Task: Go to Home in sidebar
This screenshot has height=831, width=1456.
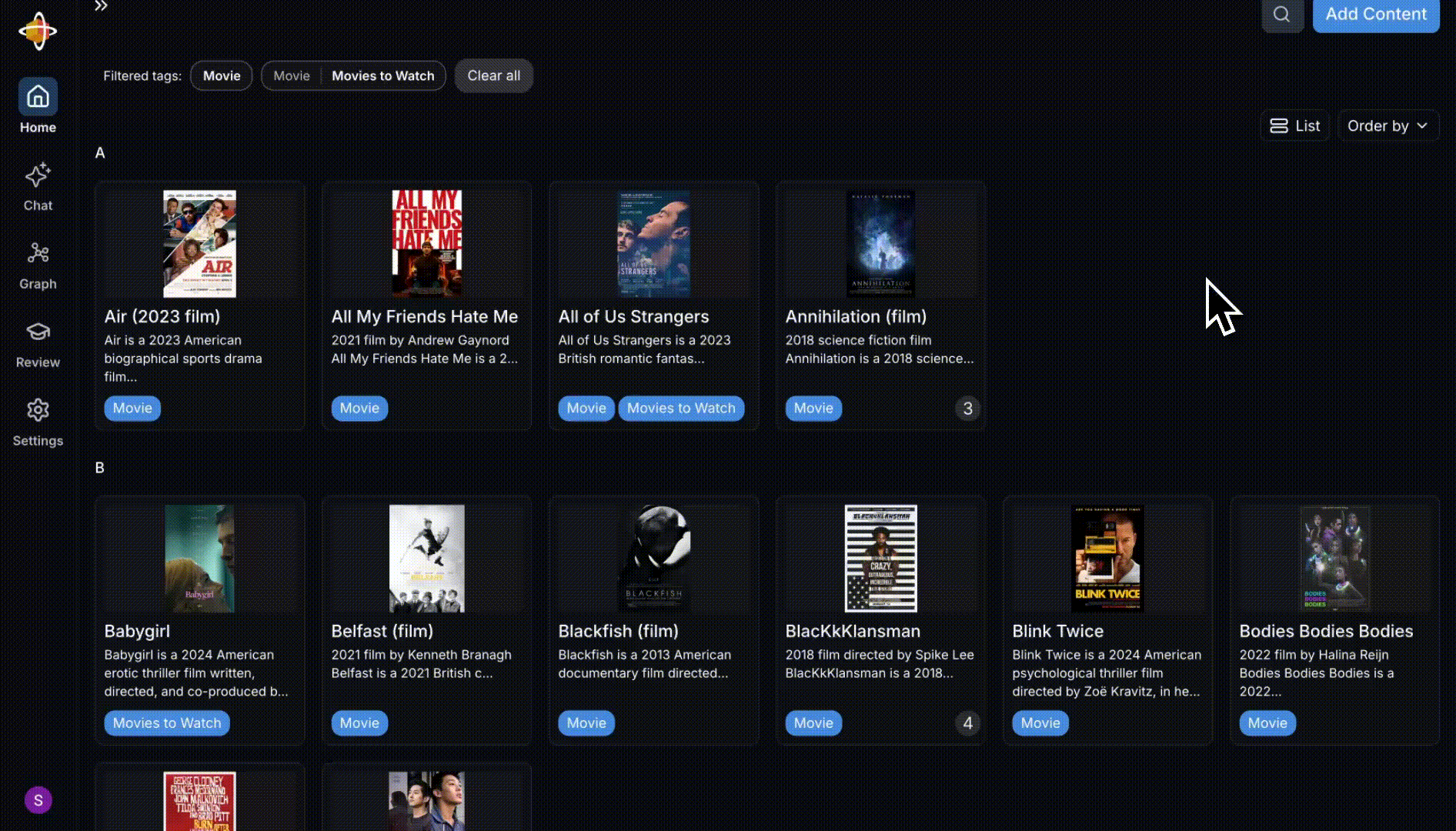Action: [x=38, y=106]
